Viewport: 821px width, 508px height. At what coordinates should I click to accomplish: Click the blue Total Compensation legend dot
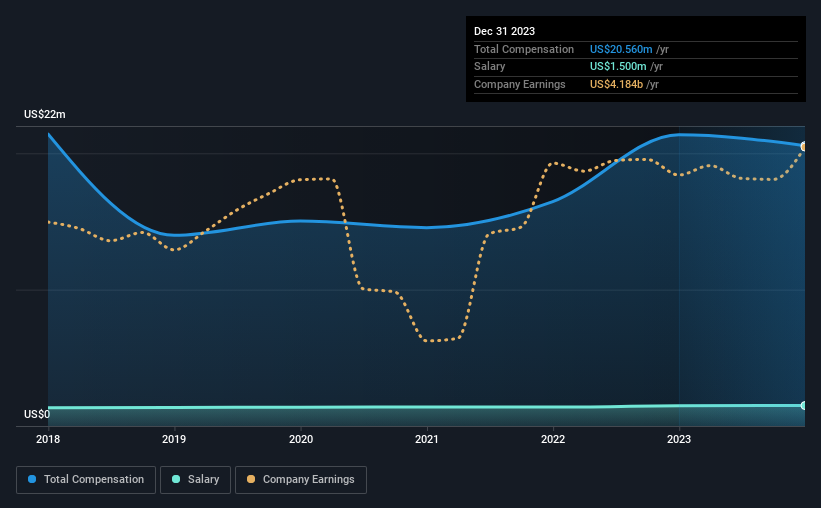tap(32, 479)
